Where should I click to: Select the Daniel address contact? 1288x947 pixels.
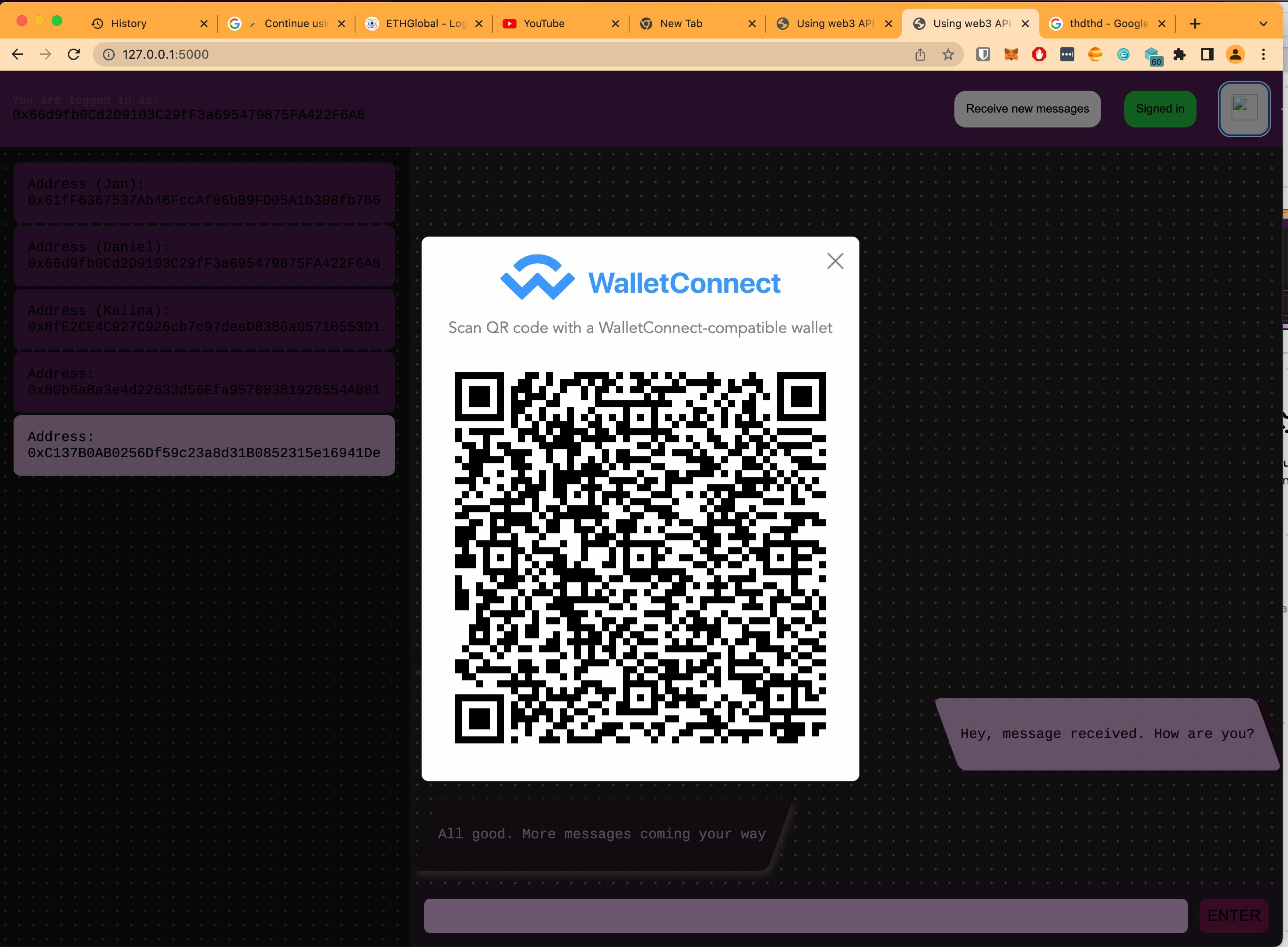click(x=204, y=255)
